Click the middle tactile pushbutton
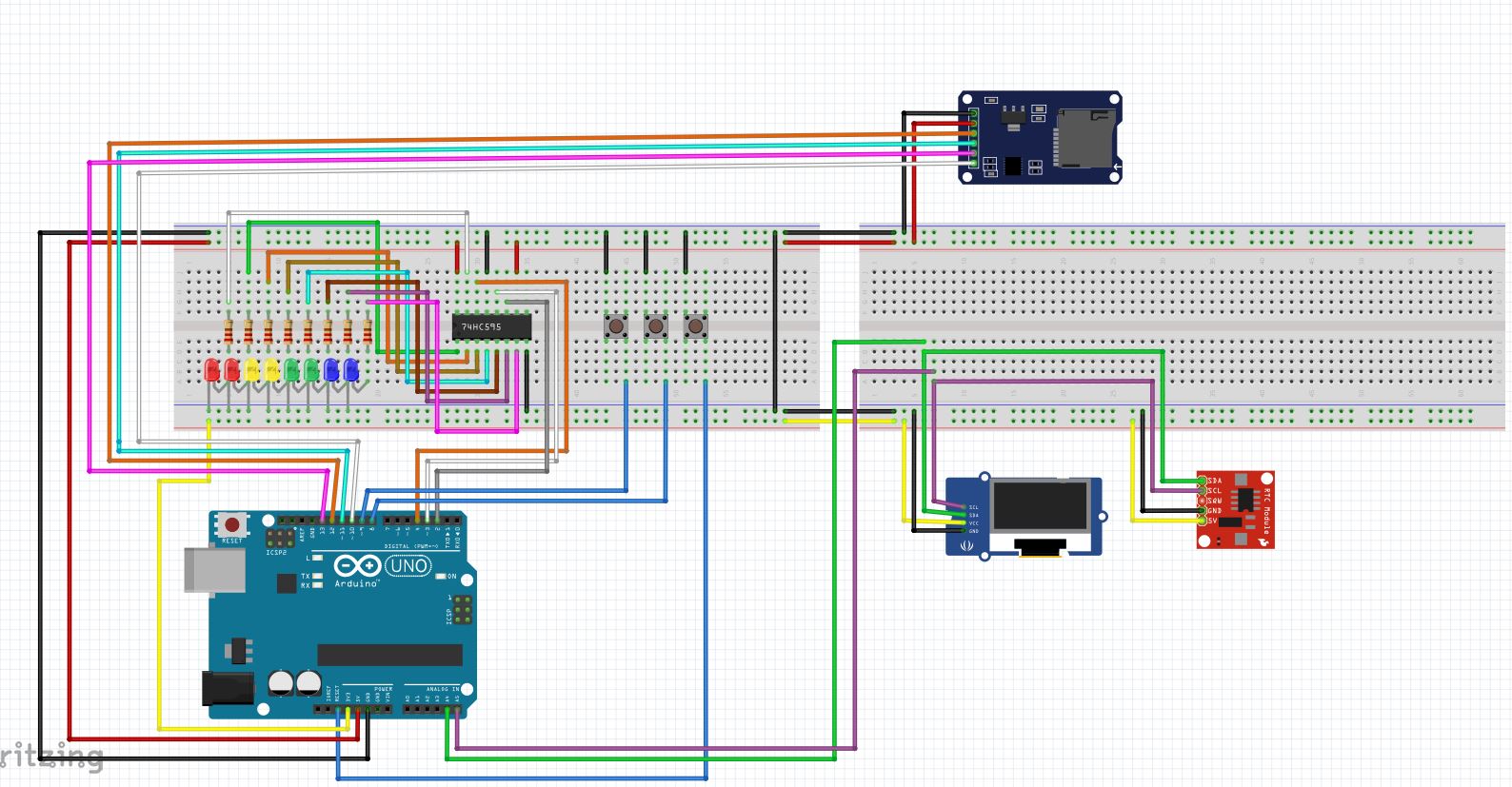Screen dimensions: 1512x787 pyautogui.click(x=656, y=327)
